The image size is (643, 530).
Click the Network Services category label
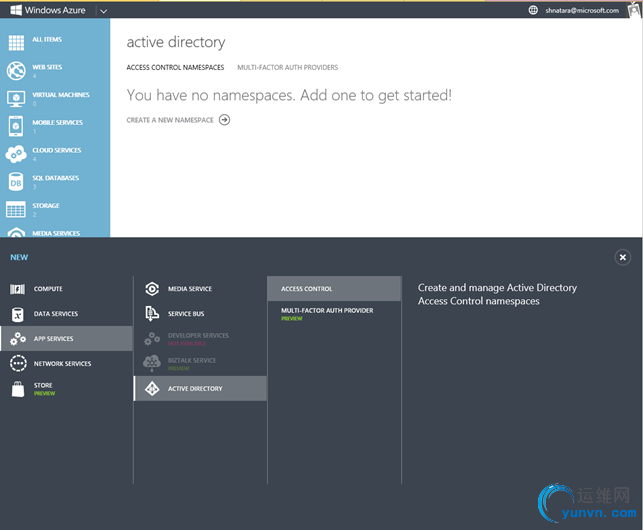click(x=62, y=363)
